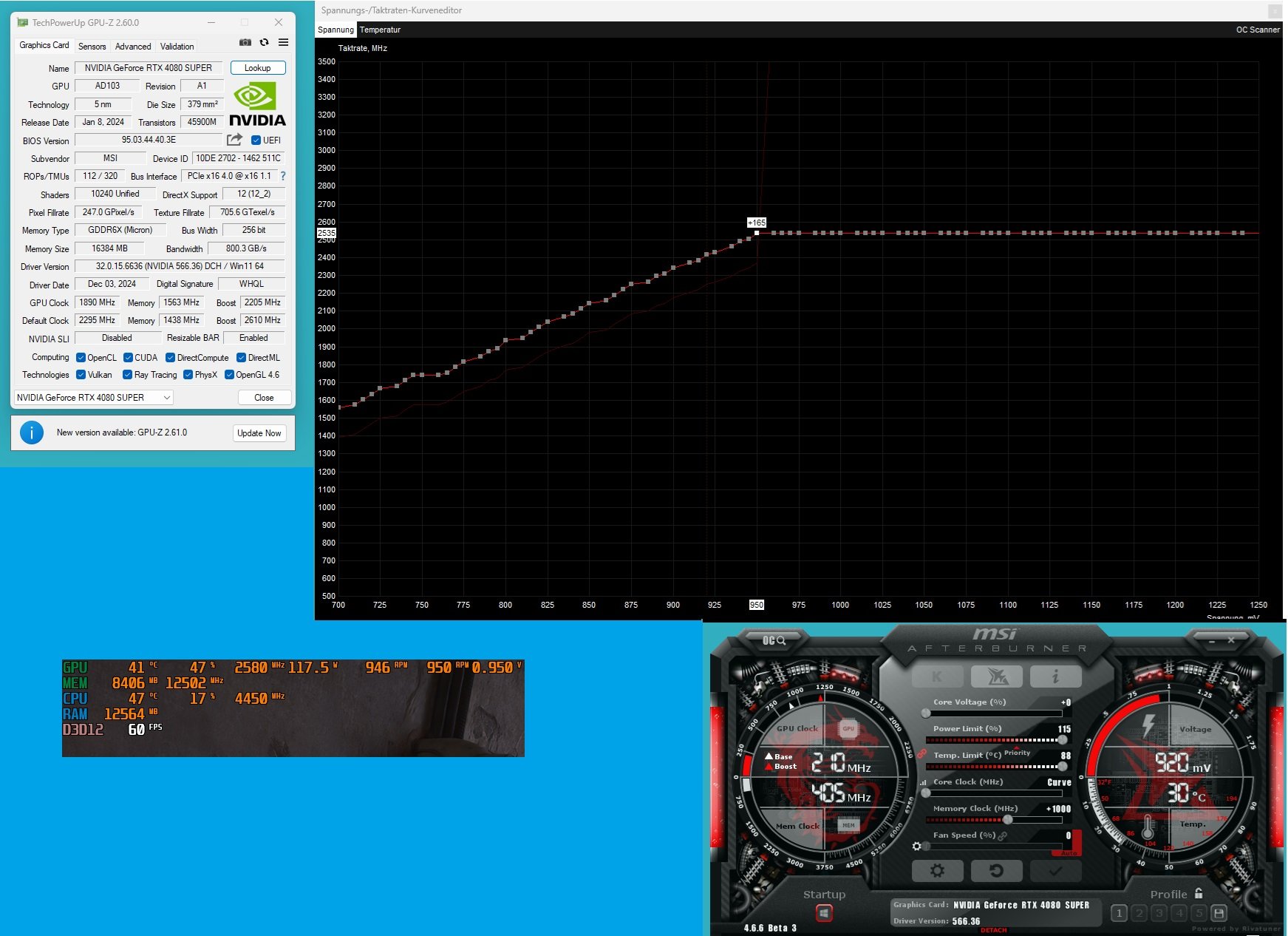This screenshot has width=1288, height=936.
Task: Click the Bus Interface question mark icon
Action: (282, 176)
